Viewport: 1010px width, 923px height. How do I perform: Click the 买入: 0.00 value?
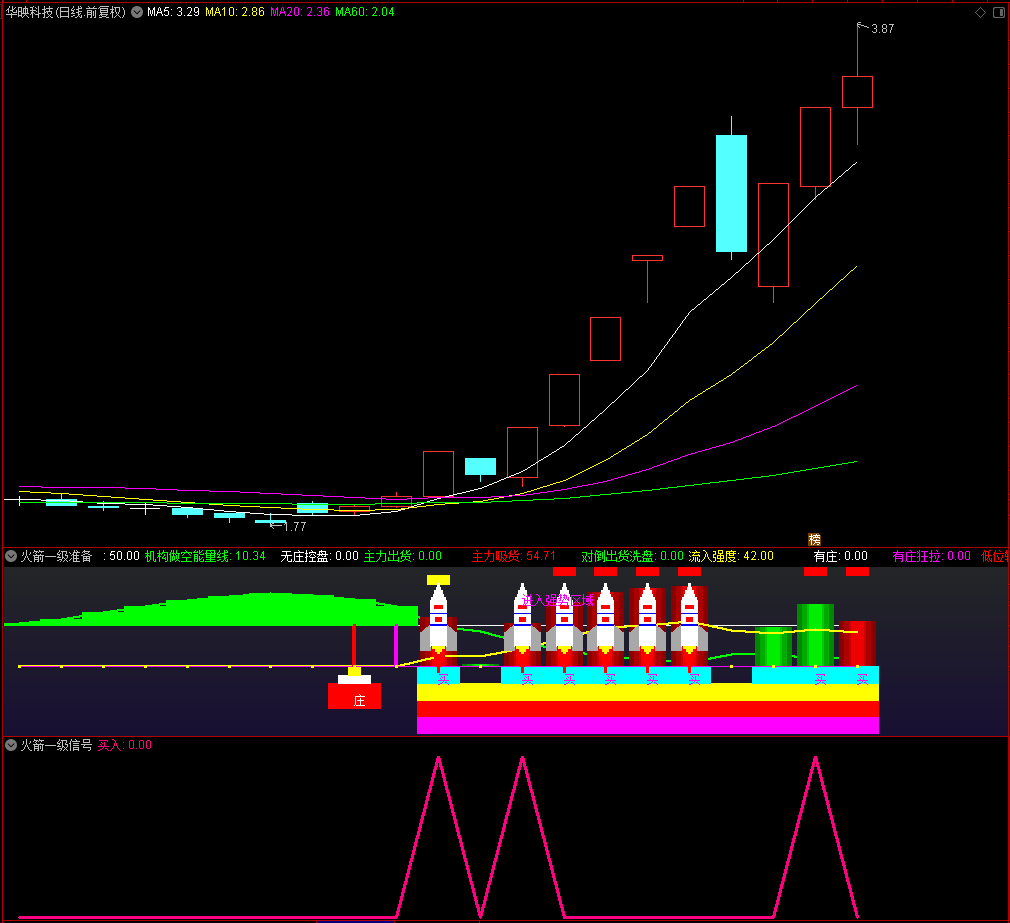[125, 745]
